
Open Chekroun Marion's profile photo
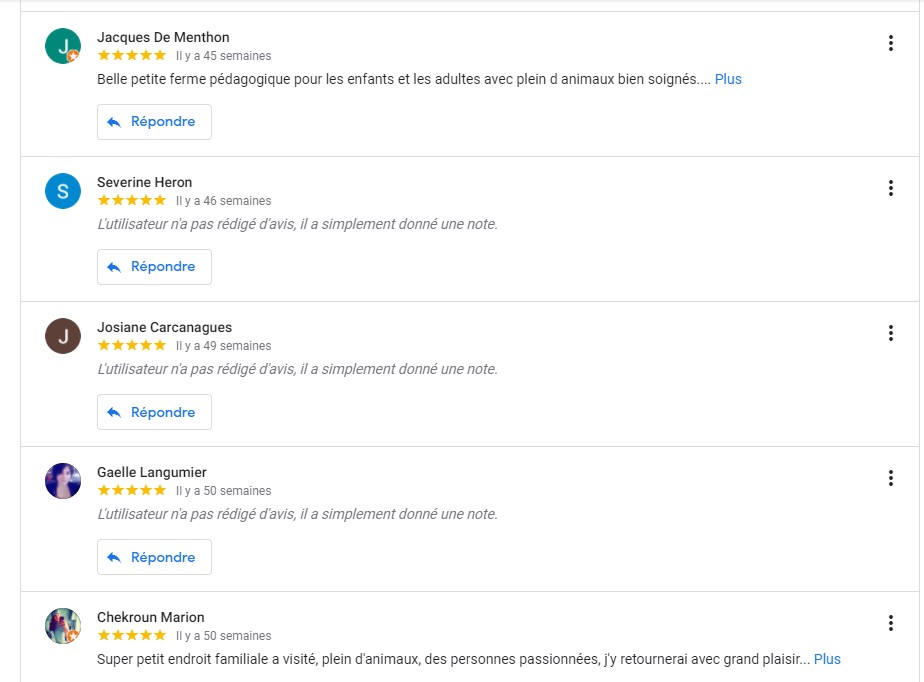pyautogui.click(x=62, y=626)
